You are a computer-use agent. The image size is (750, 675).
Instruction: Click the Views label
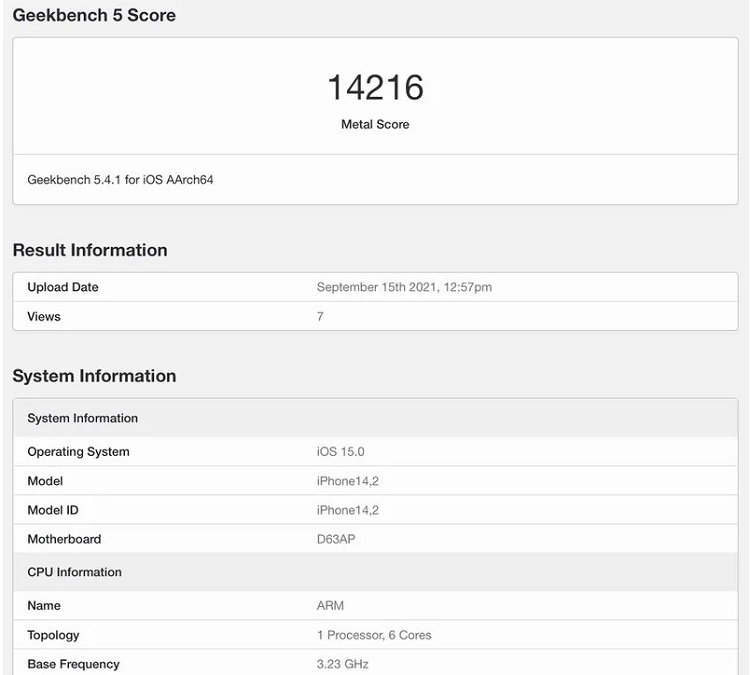[x=44, y=316]
